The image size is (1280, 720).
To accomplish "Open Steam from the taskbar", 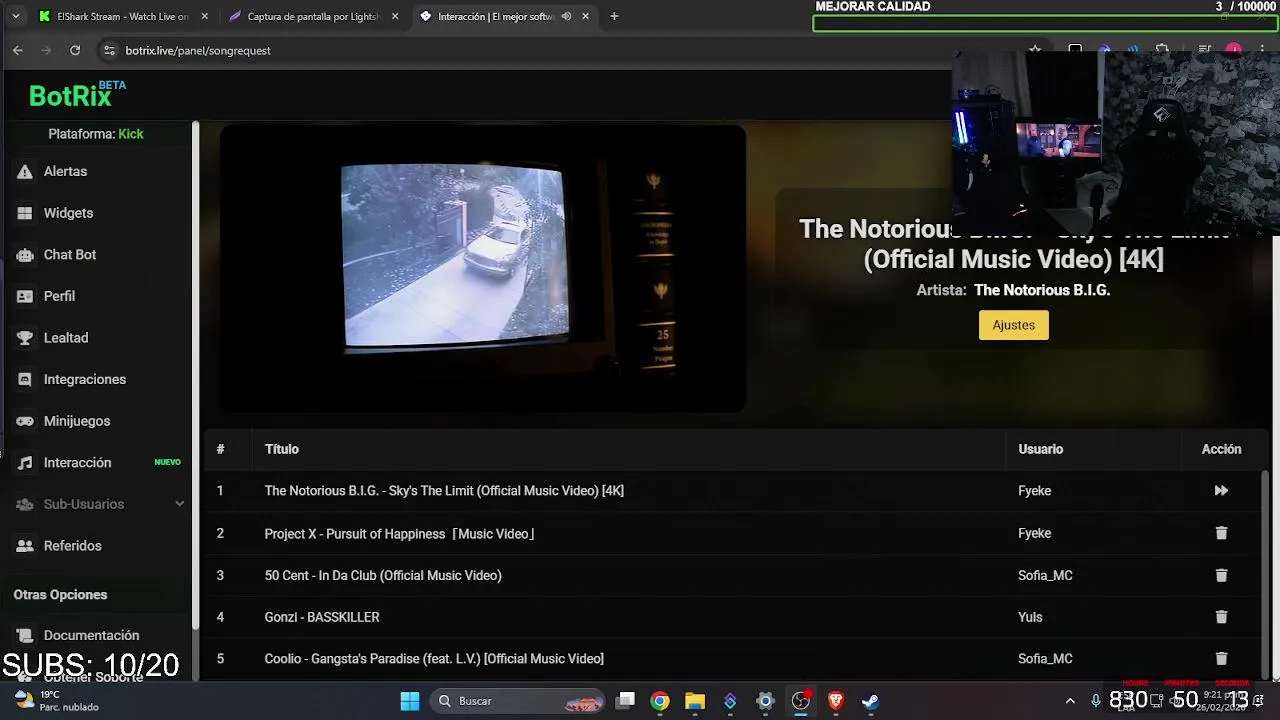I will click(x=870, y=701).
